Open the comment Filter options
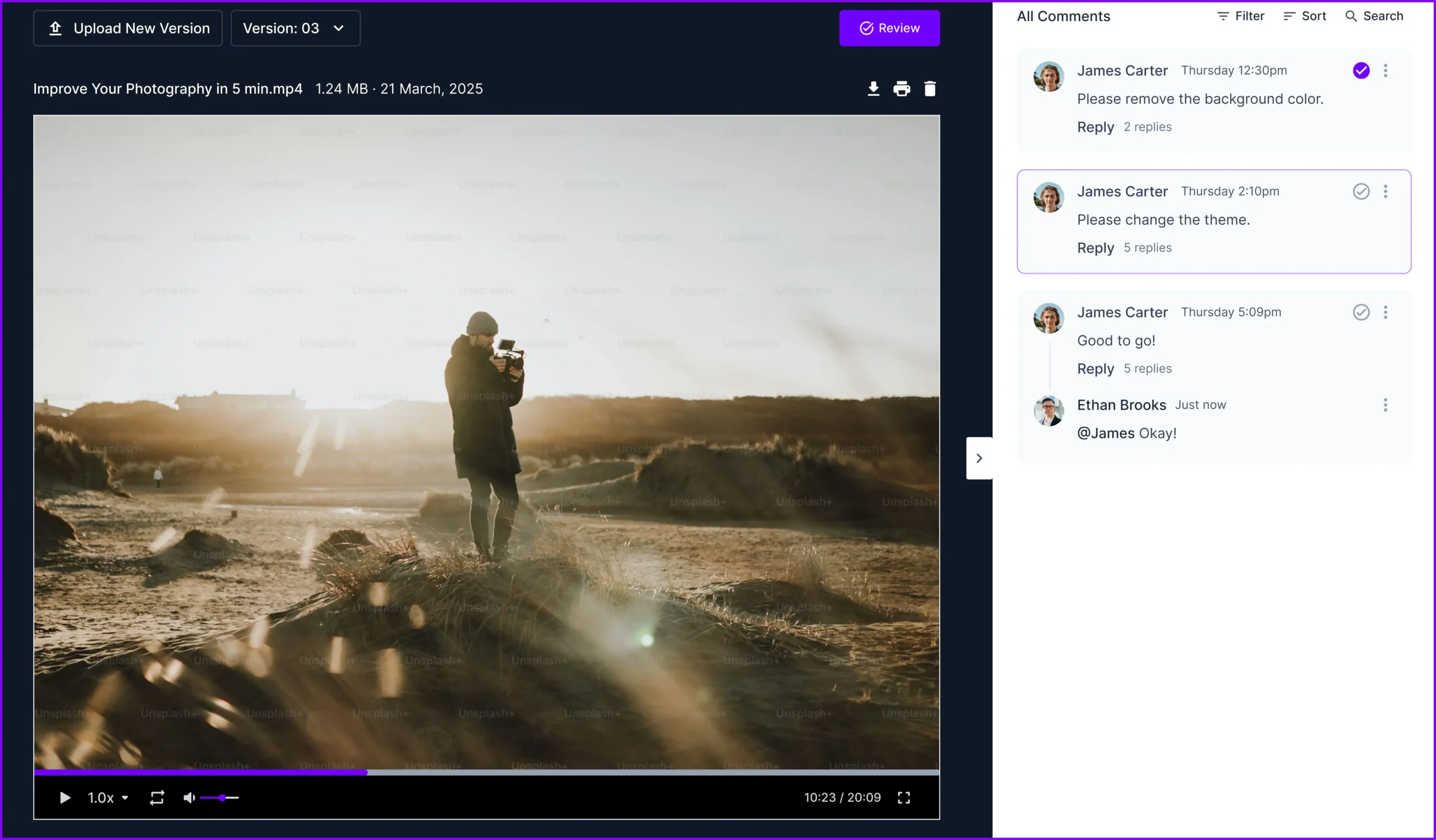Image resolution: width=1436 pixels, height=840 pixels. pos(1241,15)
